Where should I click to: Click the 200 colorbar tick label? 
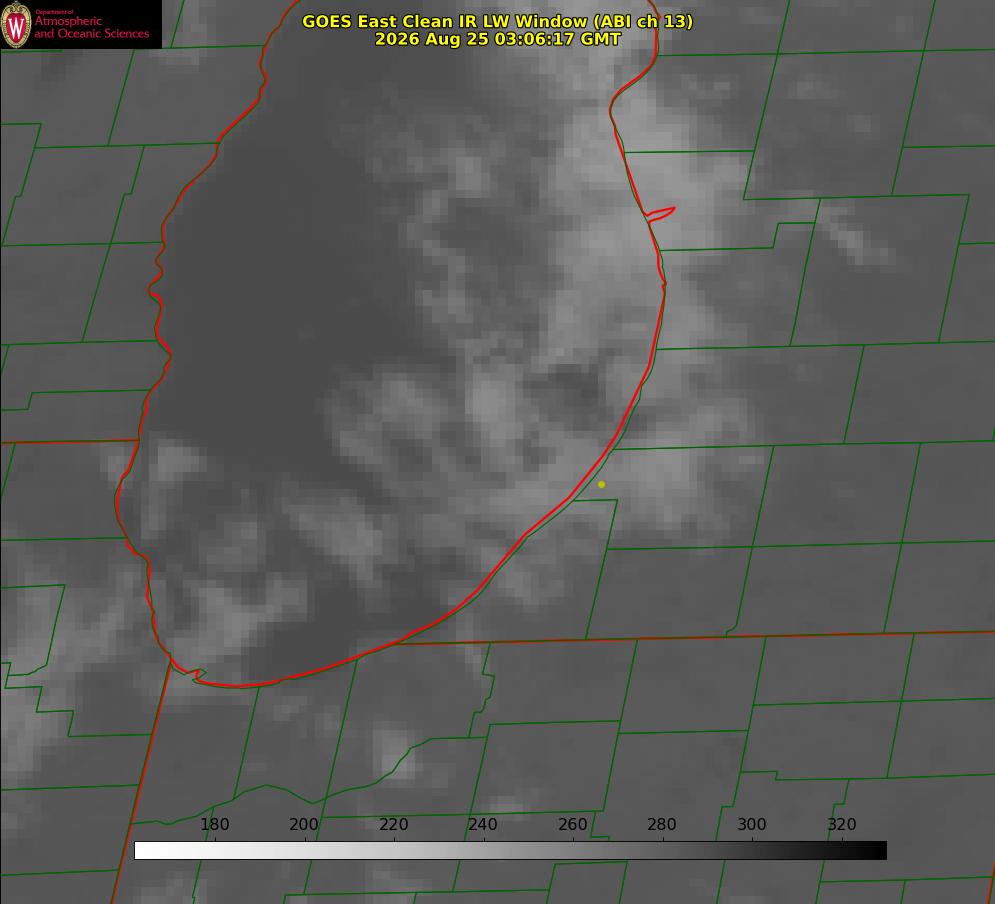(304, 824)
